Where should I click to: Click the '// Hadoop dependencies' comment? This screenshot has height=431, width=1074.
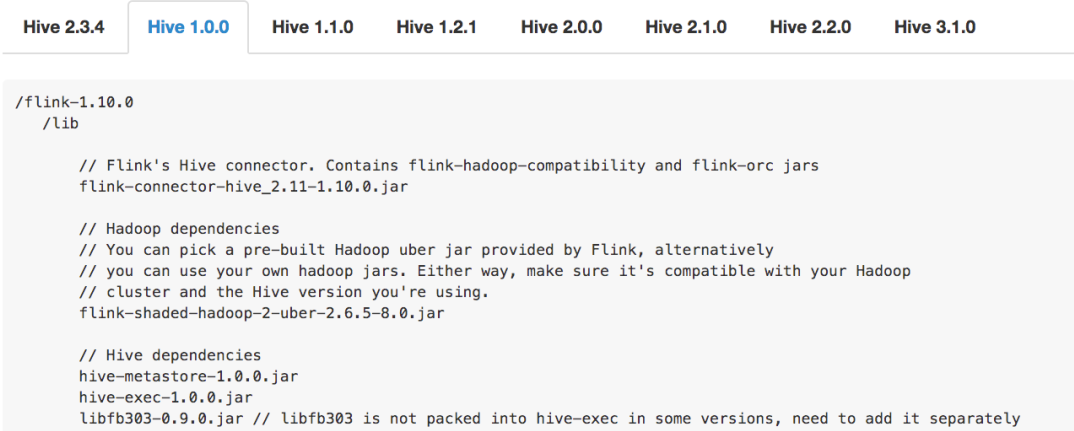179,229
